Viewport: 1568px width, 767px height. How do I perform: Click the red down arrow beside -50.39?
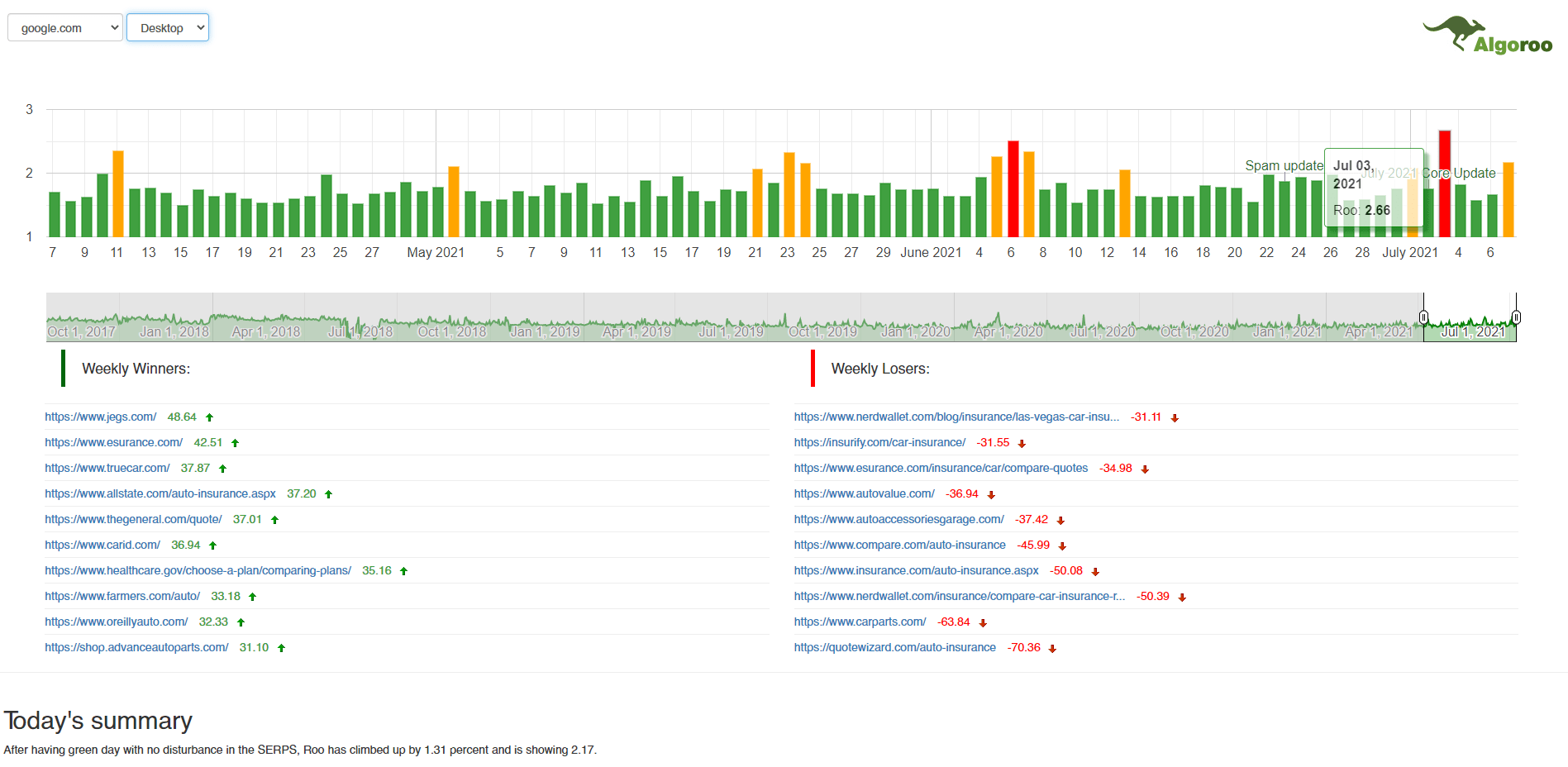pyautogui.click(x=1183, y=598)
